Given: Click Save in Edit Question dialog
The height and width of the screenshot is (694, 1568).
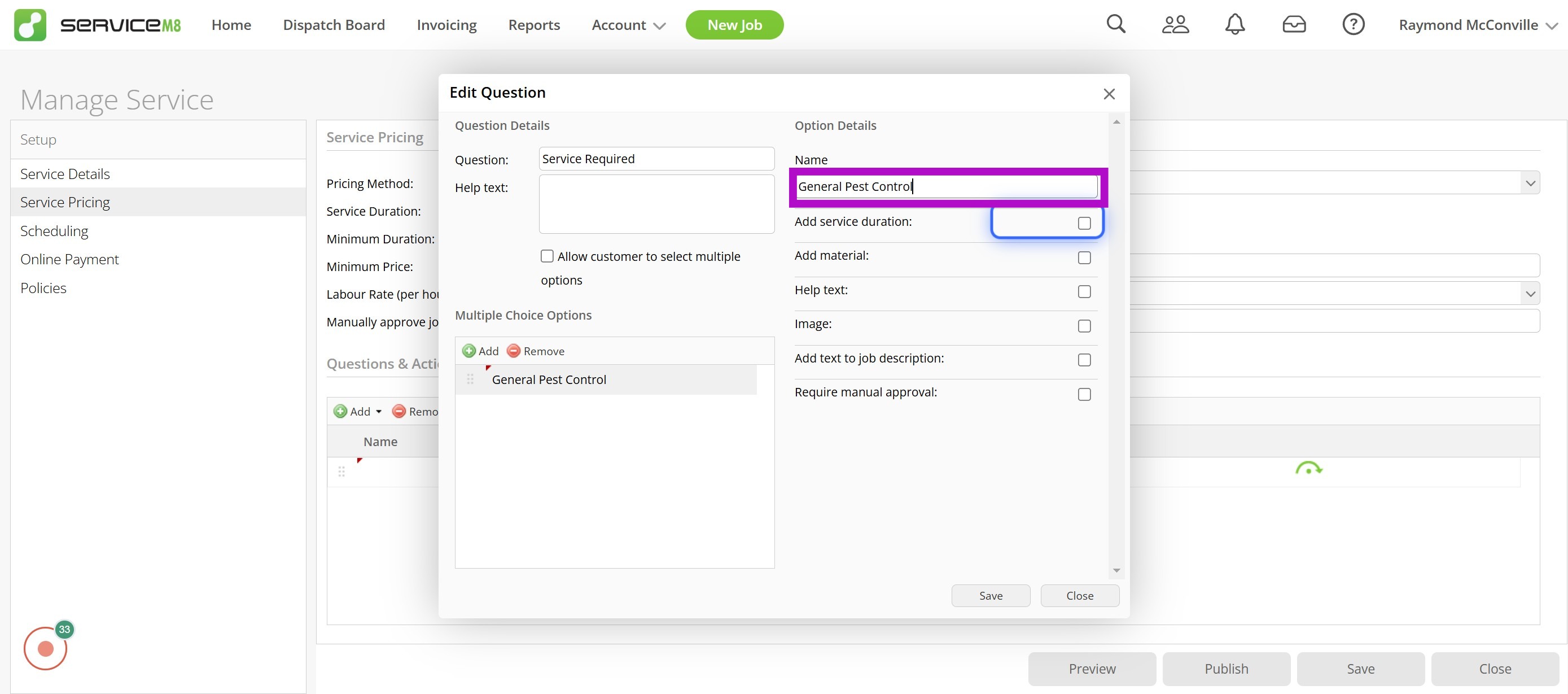Looking at the screenshot, I should click(x=991, y=595).
